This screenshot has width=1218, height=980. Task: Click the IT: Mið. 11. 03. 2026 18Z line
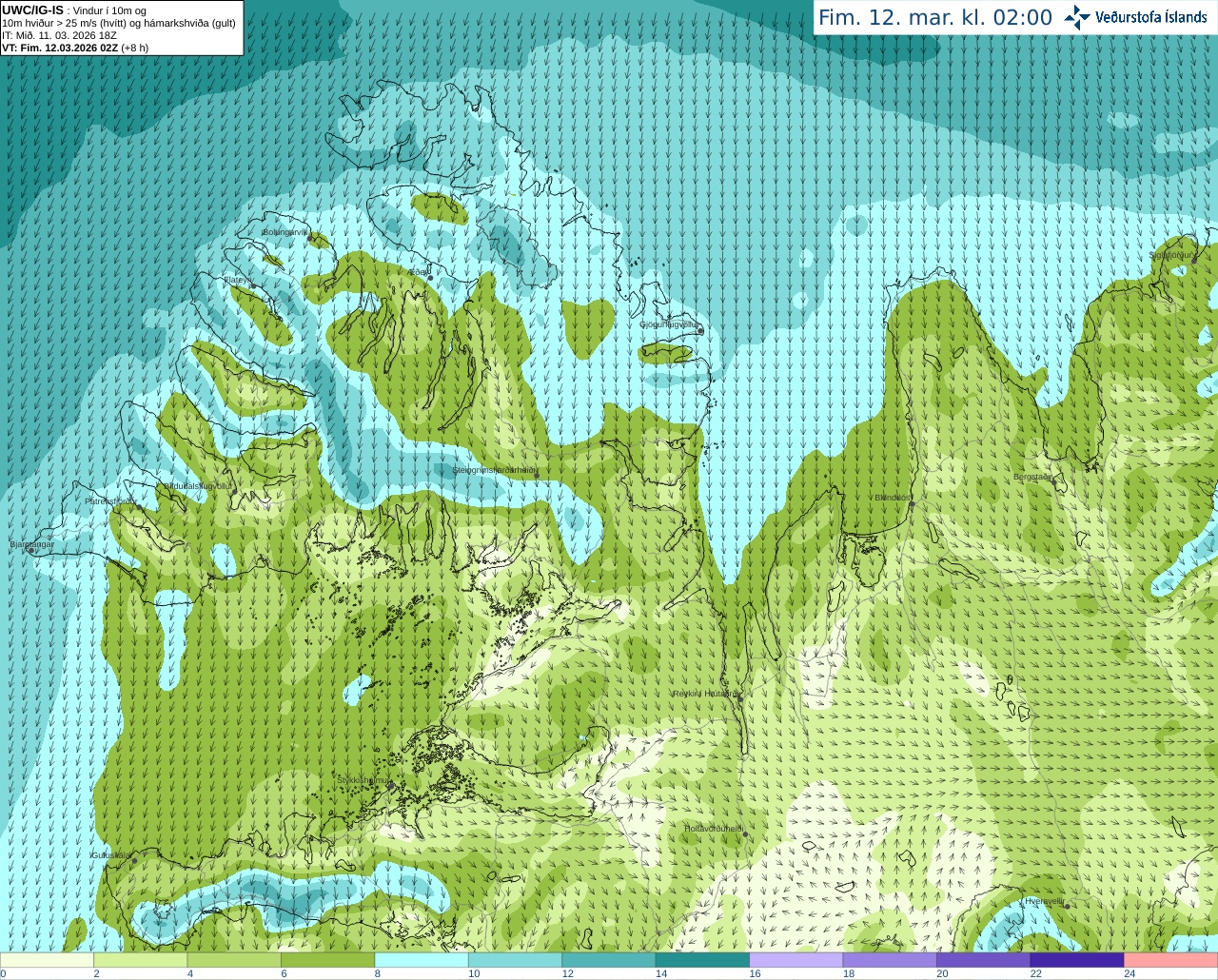(x=59, y=35)
